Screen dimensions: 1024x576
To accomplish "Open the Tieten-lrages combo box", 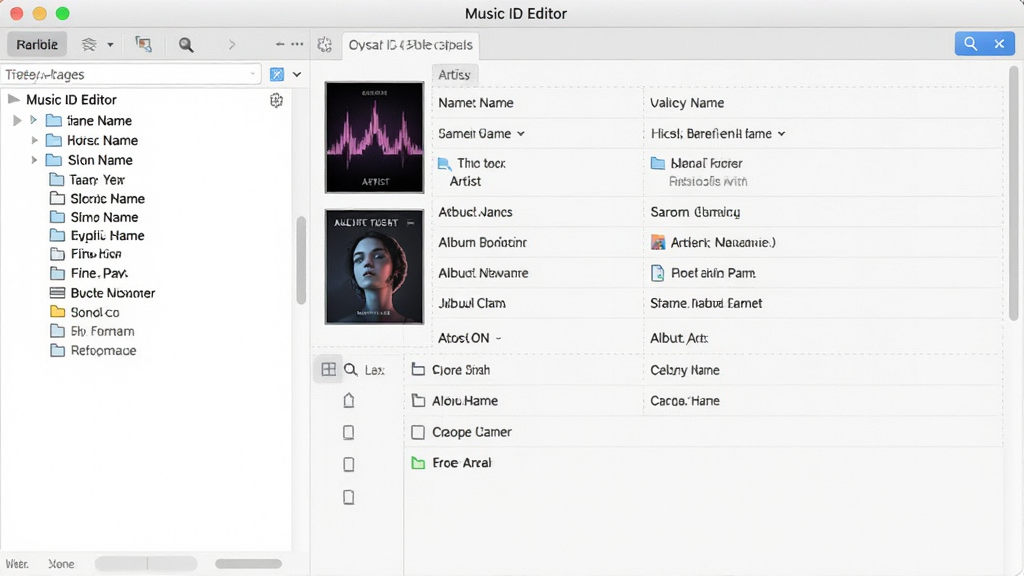I will [131, 74].
